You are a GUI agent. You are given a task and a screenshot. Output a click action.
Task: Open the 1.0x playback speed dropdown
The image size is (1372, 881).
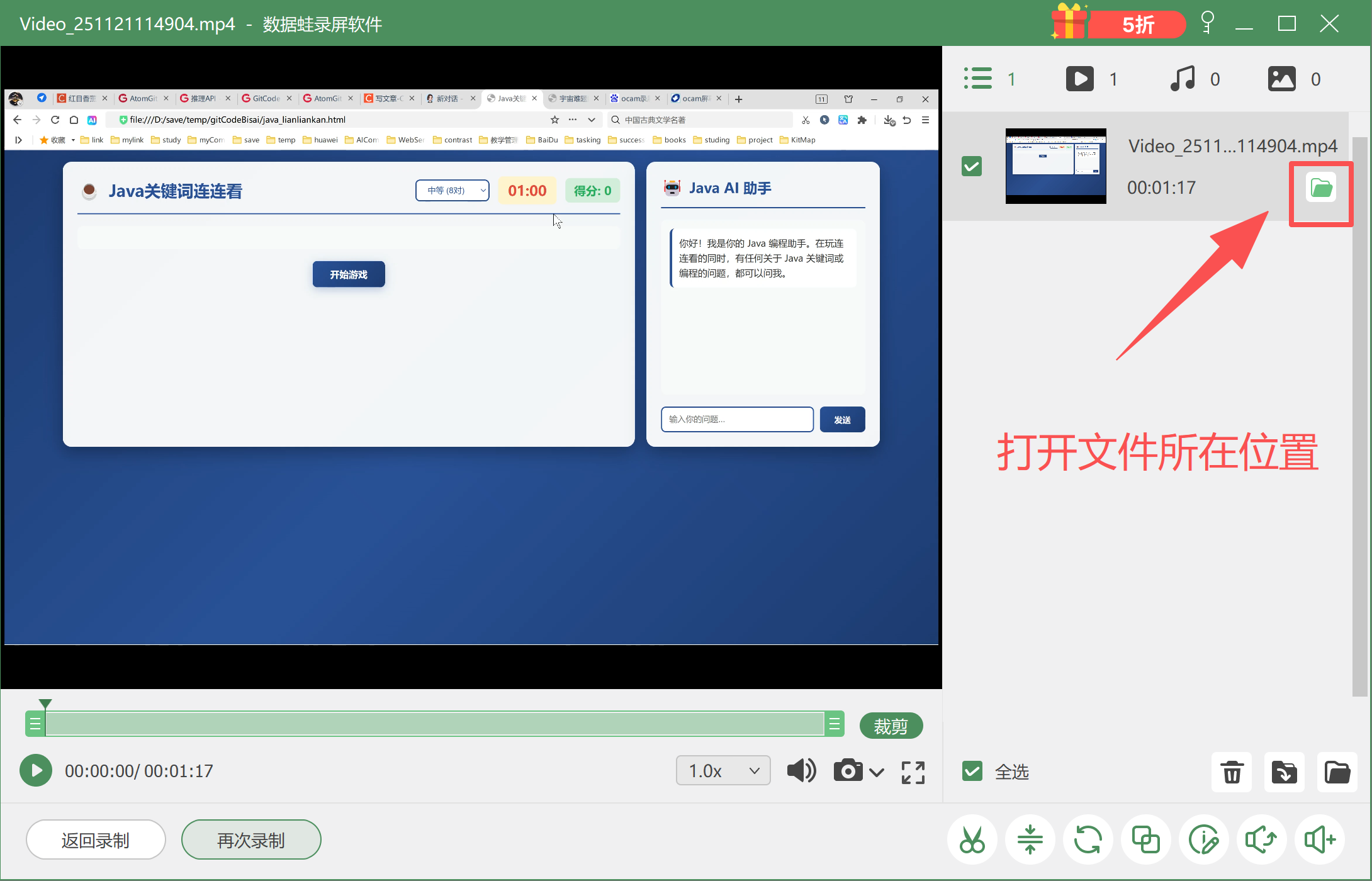[723, 771]
